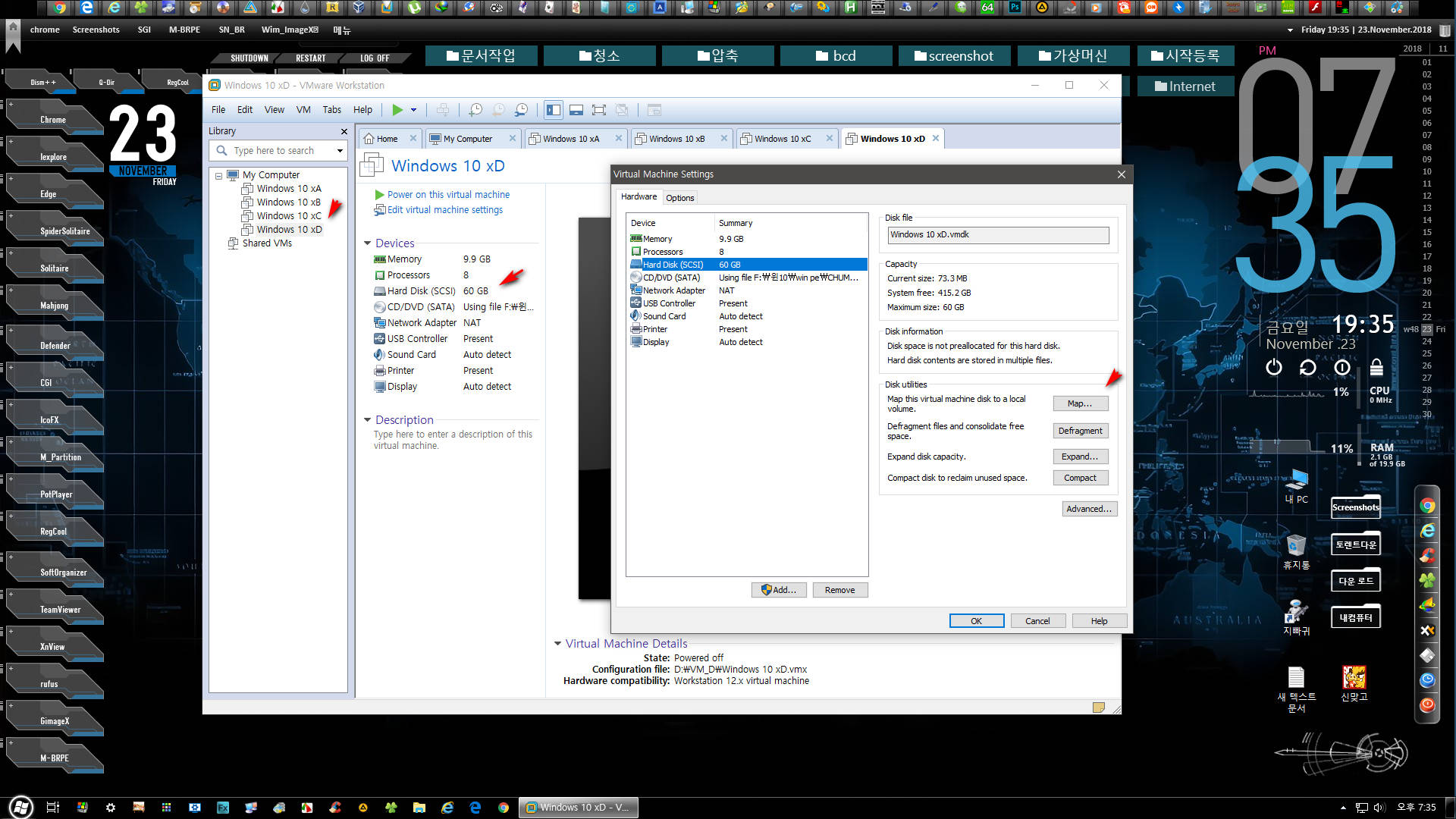The image size is (1456, 819).
Task: Take a snapshot of this virtual machine
Action: pyautogui.click(x=475, y=110)
